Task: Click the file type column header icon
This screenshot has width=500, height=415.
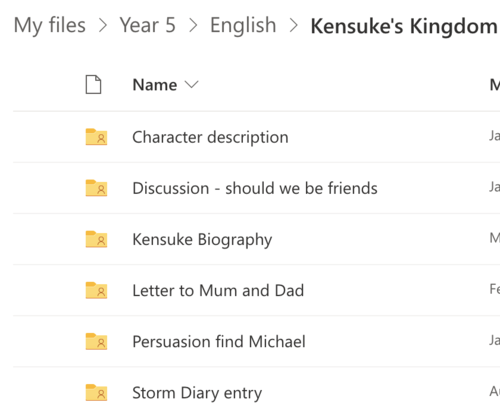Action: pyautogui.click(x=93, y=85)
